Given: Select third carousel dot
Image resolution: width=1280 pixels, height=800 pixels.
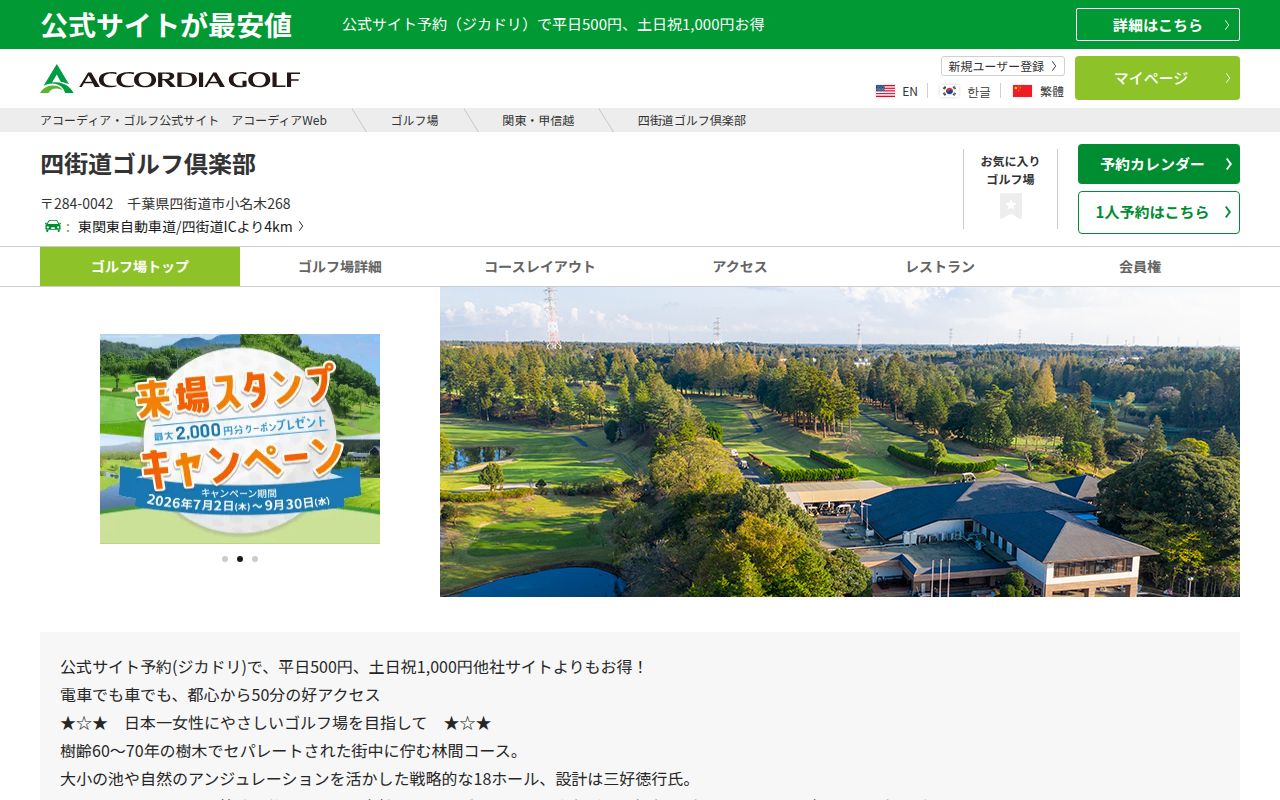Looking at the screenshot, I should click(255, 559).
